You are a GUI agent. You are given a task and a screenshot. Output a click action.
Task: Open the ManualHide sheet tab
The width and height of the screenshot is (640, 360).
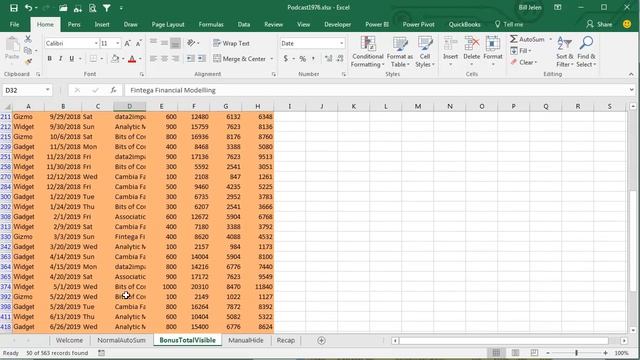click(246, 340)
